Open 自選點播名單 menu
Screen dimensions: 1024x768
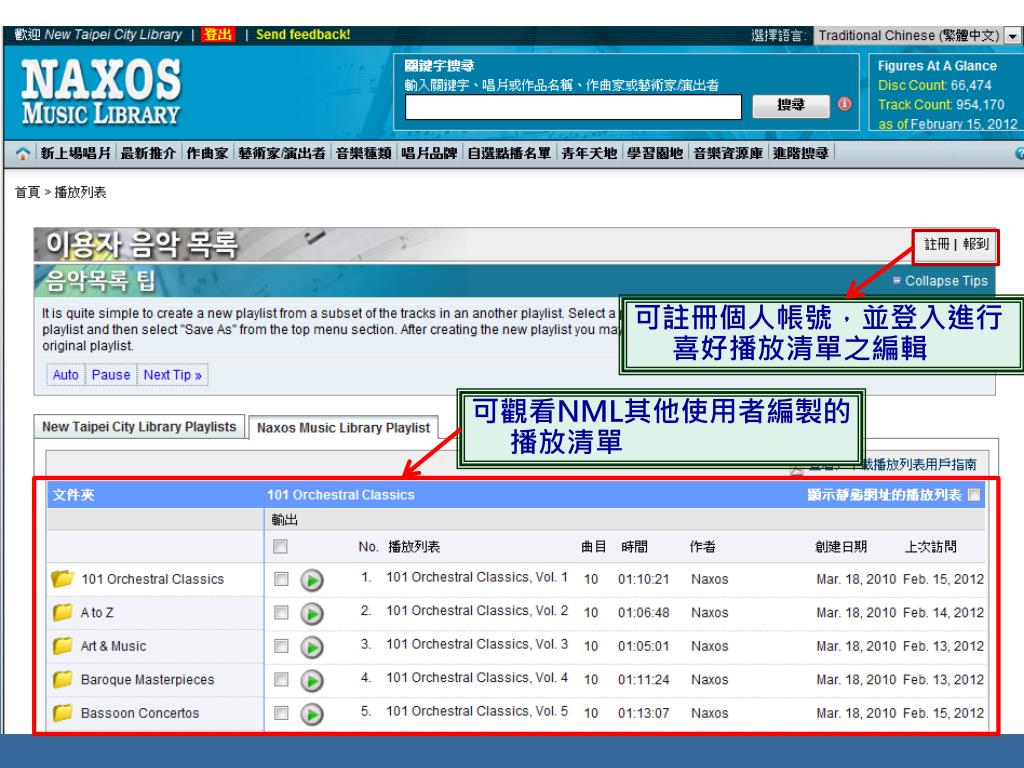[x=509, y=153]
